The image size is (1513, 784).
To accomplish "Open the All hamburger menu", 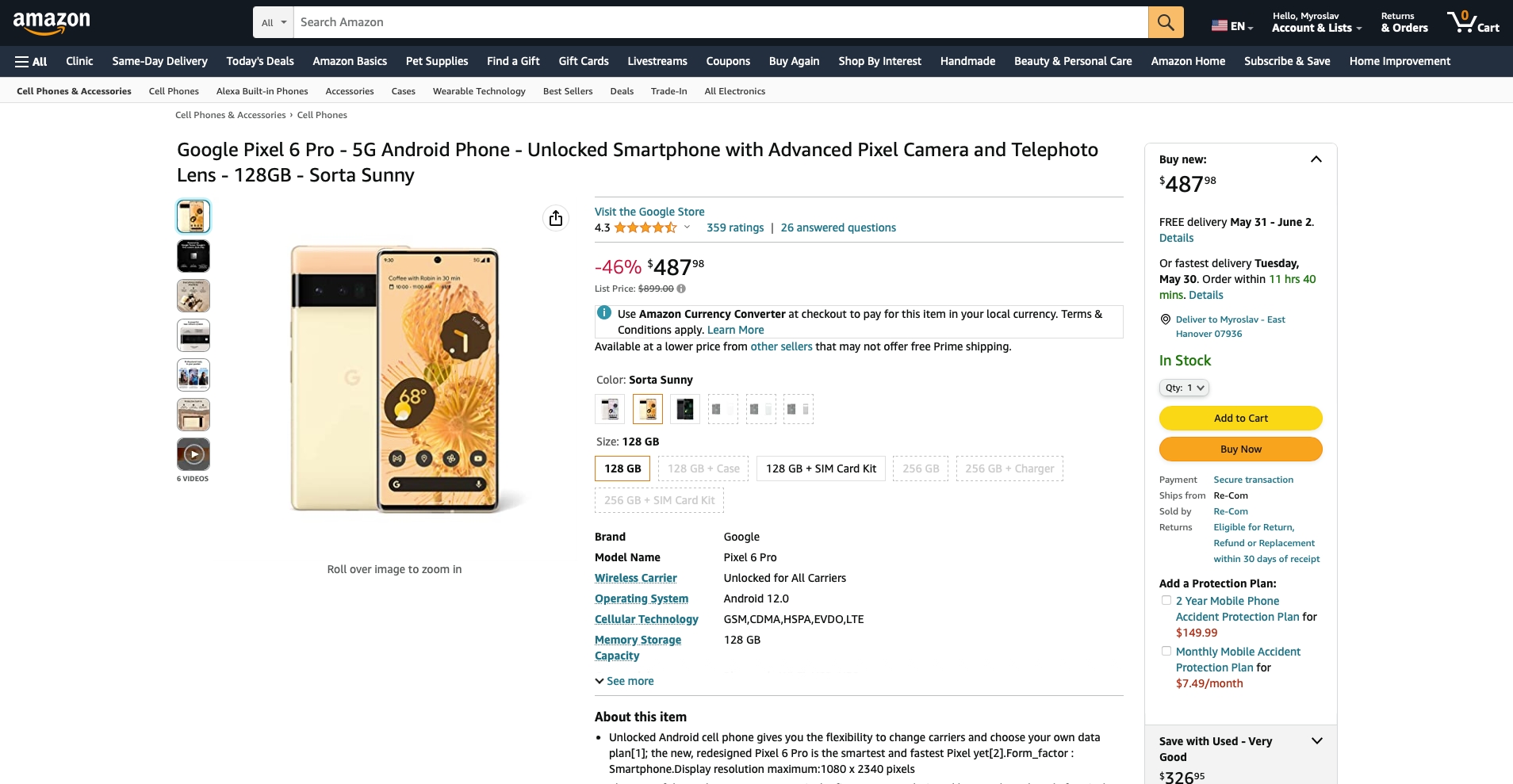I will (x=31, y=61).
